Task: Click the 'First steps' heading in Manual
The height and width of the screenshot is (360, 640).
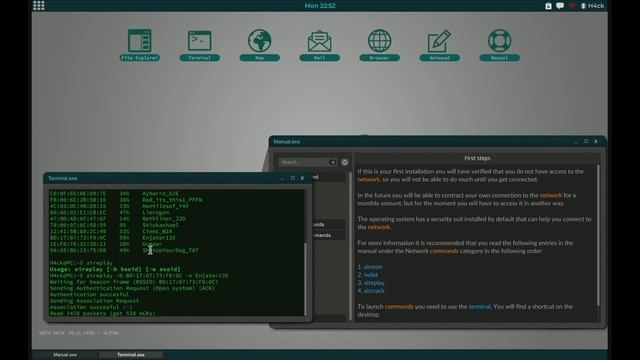Action: pos(477,158)
